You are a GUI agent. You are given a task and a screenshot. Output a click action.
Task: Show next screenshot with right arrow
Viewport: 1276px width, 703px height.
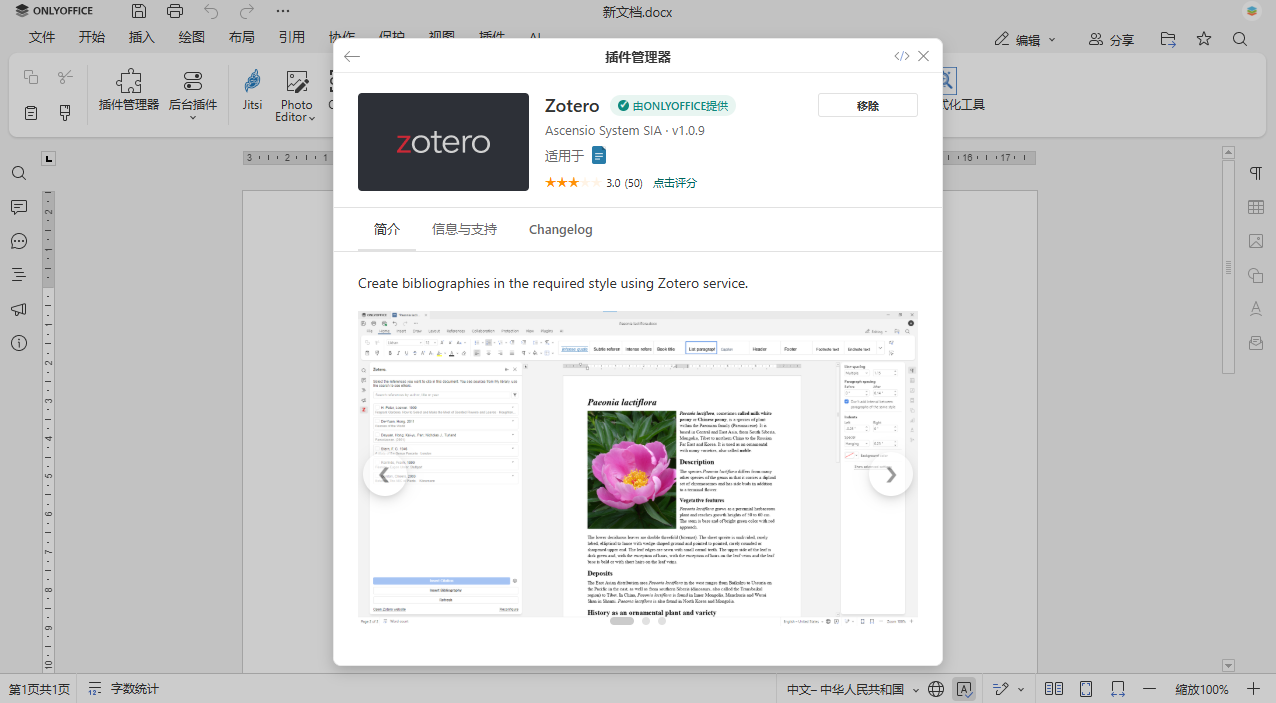click(x=891, y=474)
